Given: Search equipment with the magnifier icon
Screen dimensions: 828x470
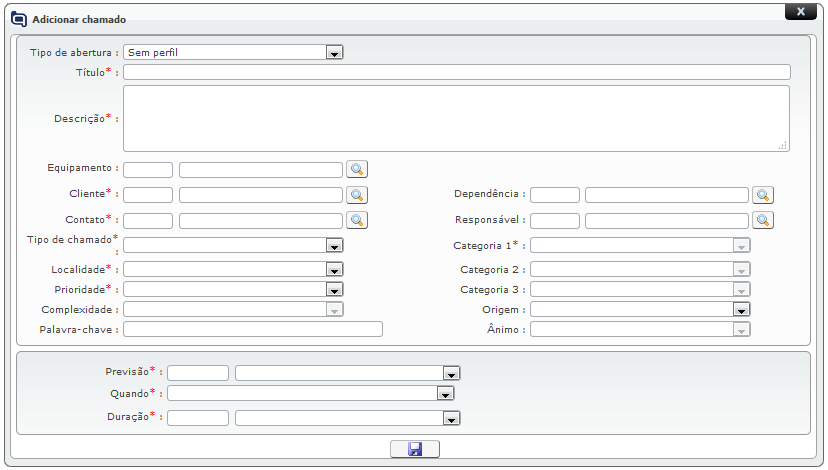Looking at the screenshot, I should 357,169.
